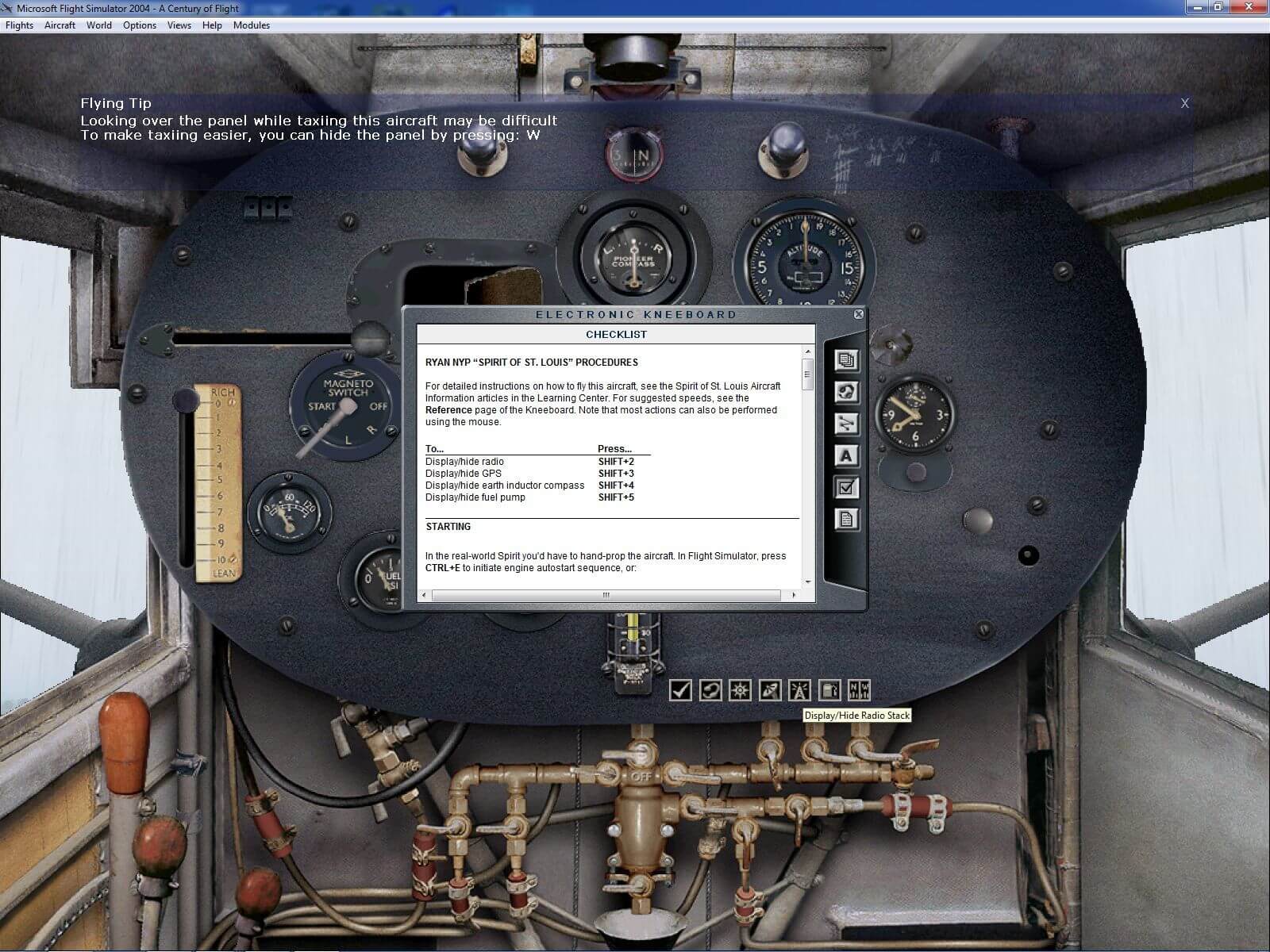
Task: Click the right knob above the altimeter
Action: pyautogui.click(x=783, y=149)
